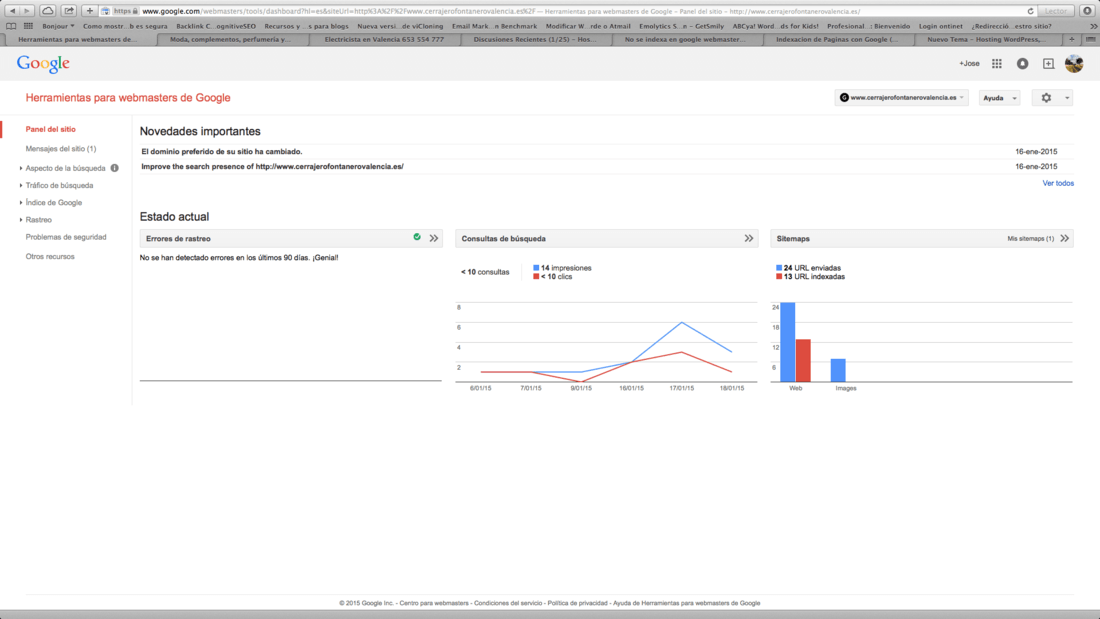Open Mensajes del sitio (1)
1100x619 pixels.
pyautogui.click(x=61, y=149)
